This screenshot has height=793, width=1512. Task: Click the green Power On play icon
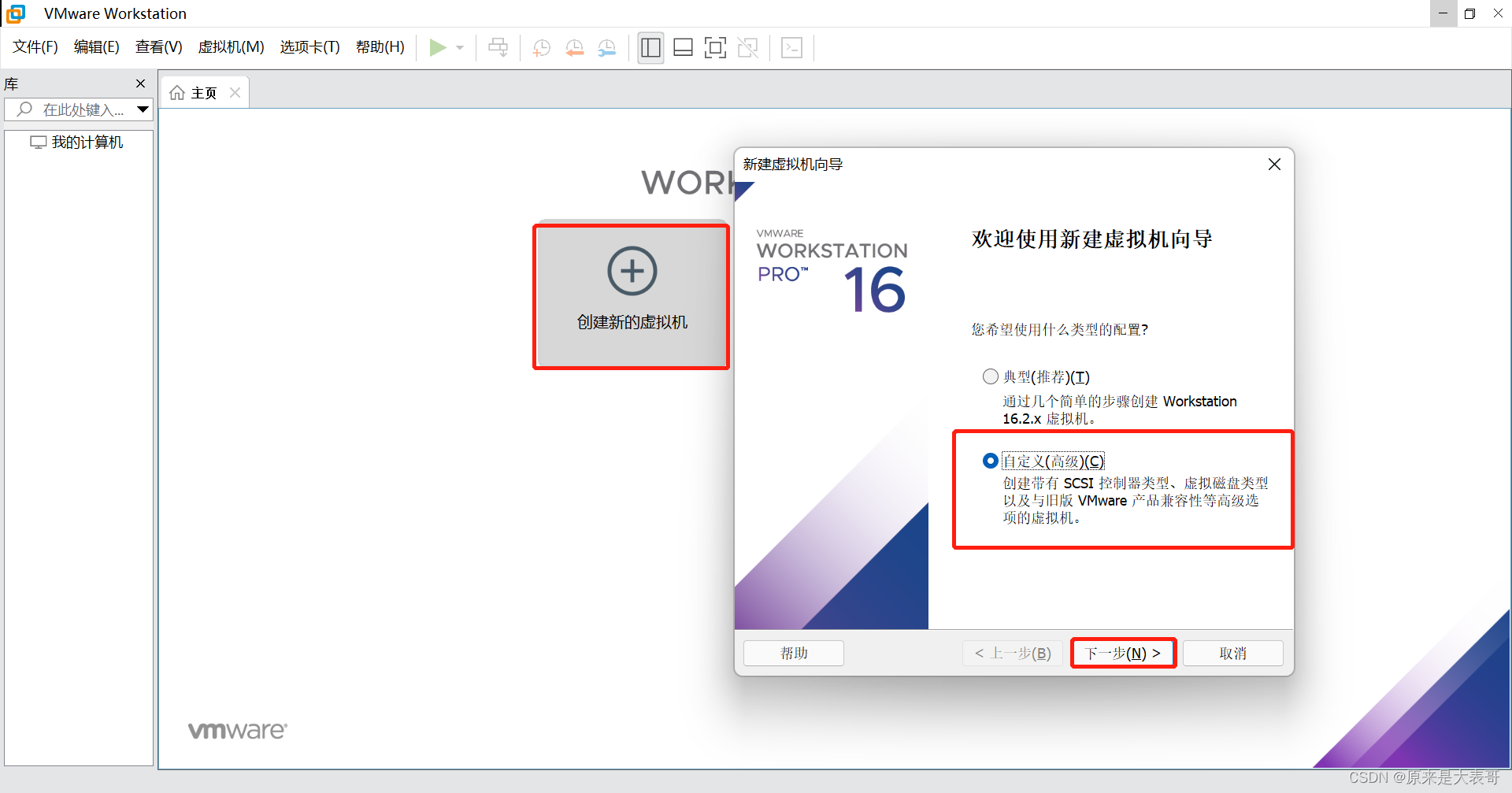click(x=438, y=48)
